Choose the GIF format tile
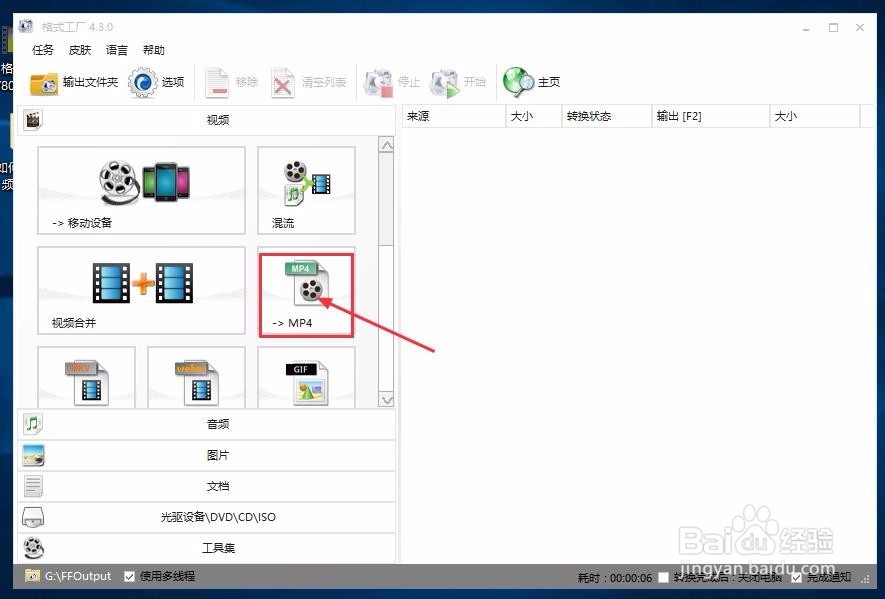 point(306,377)
